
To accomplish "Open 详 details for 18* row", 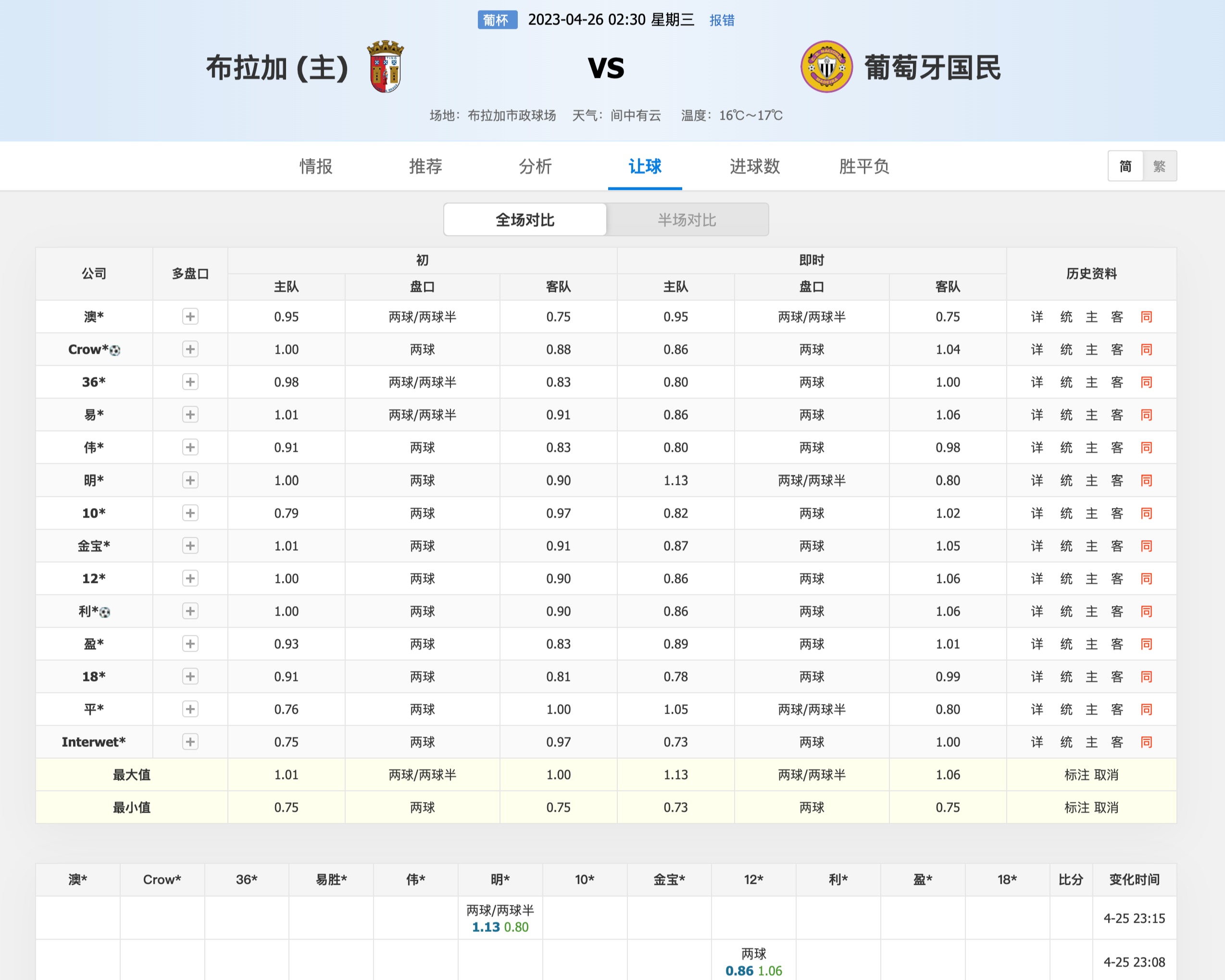I will 1037,677.
